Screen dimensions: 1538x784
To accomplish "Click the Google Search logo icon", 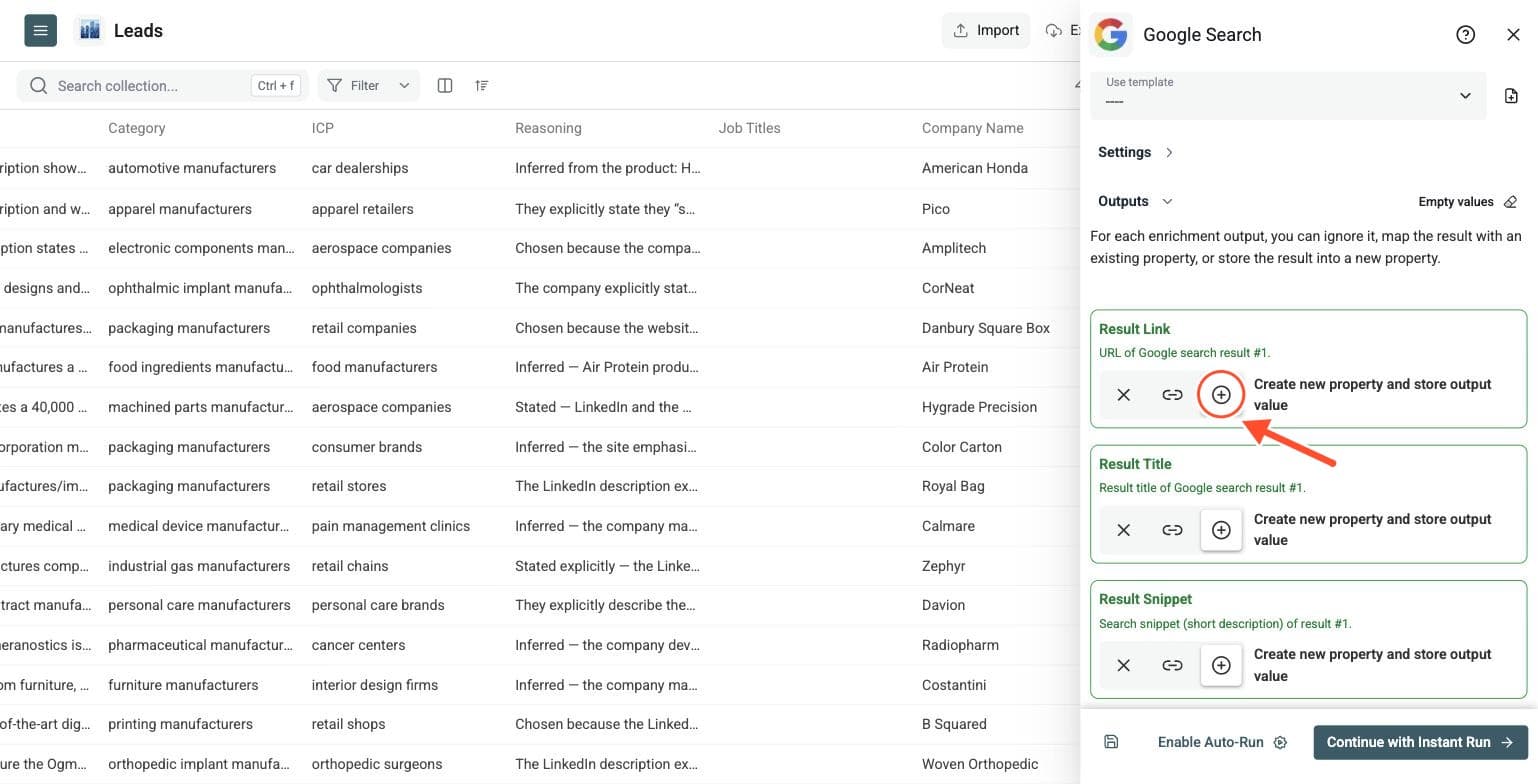I will [x=1111, y=34].
